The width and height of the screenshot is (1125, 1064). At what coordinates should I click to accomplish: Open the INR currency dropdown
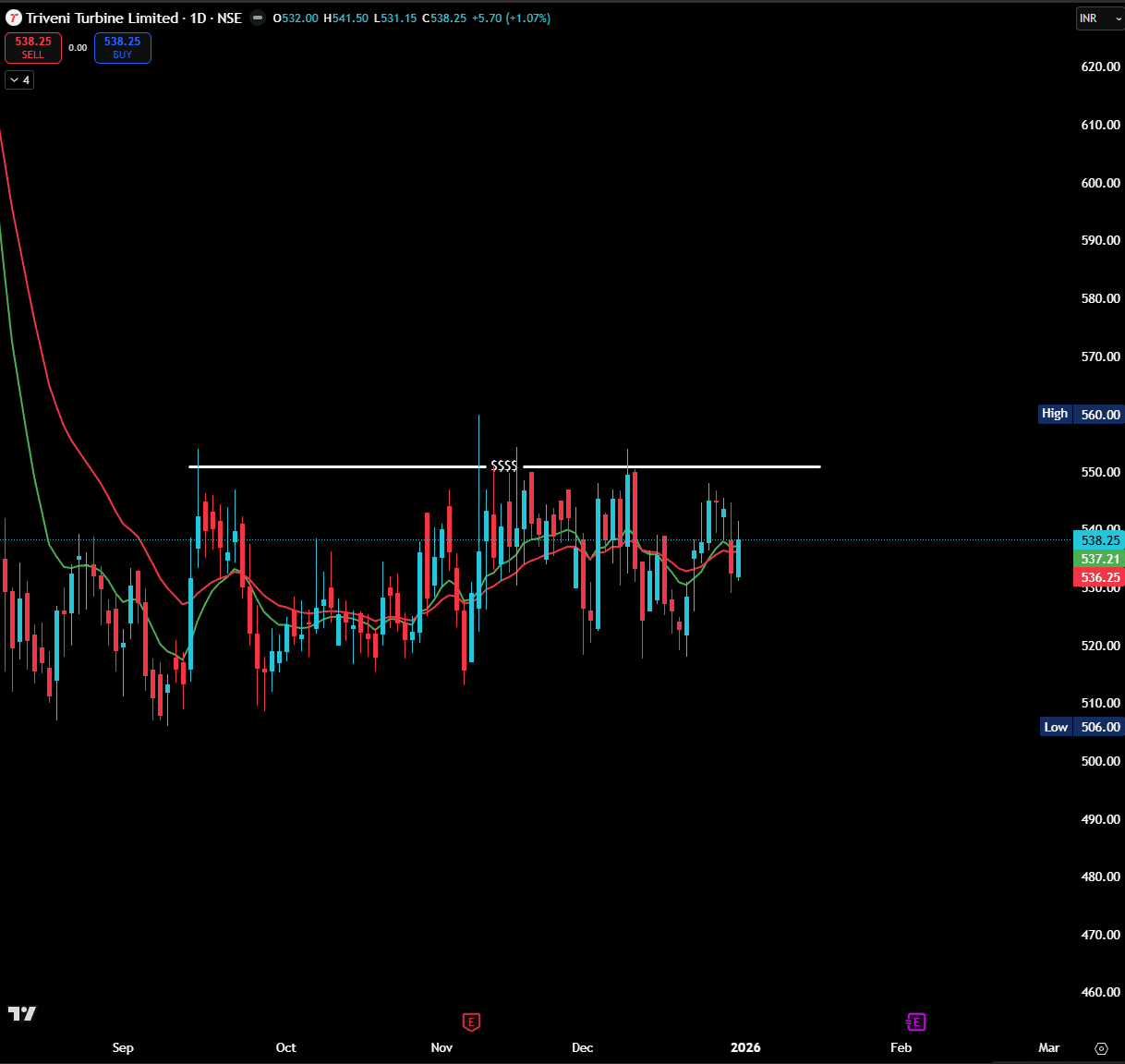[x=1100, y=18]
